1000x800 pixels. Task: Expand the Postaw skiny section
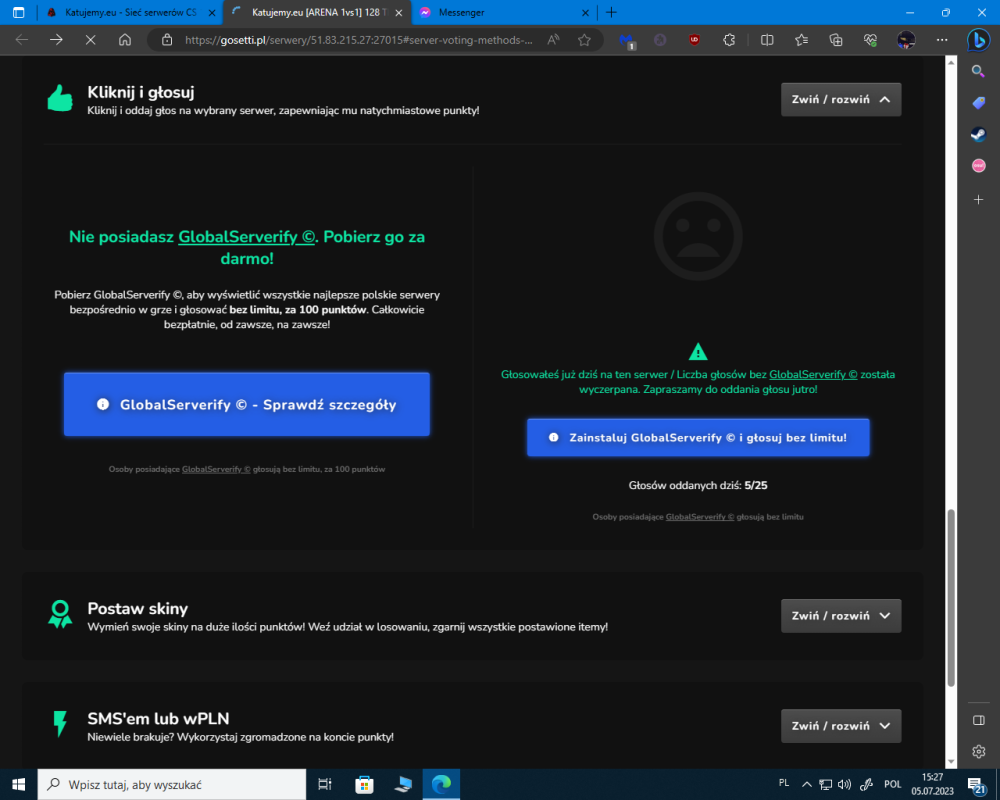(841, 616)
